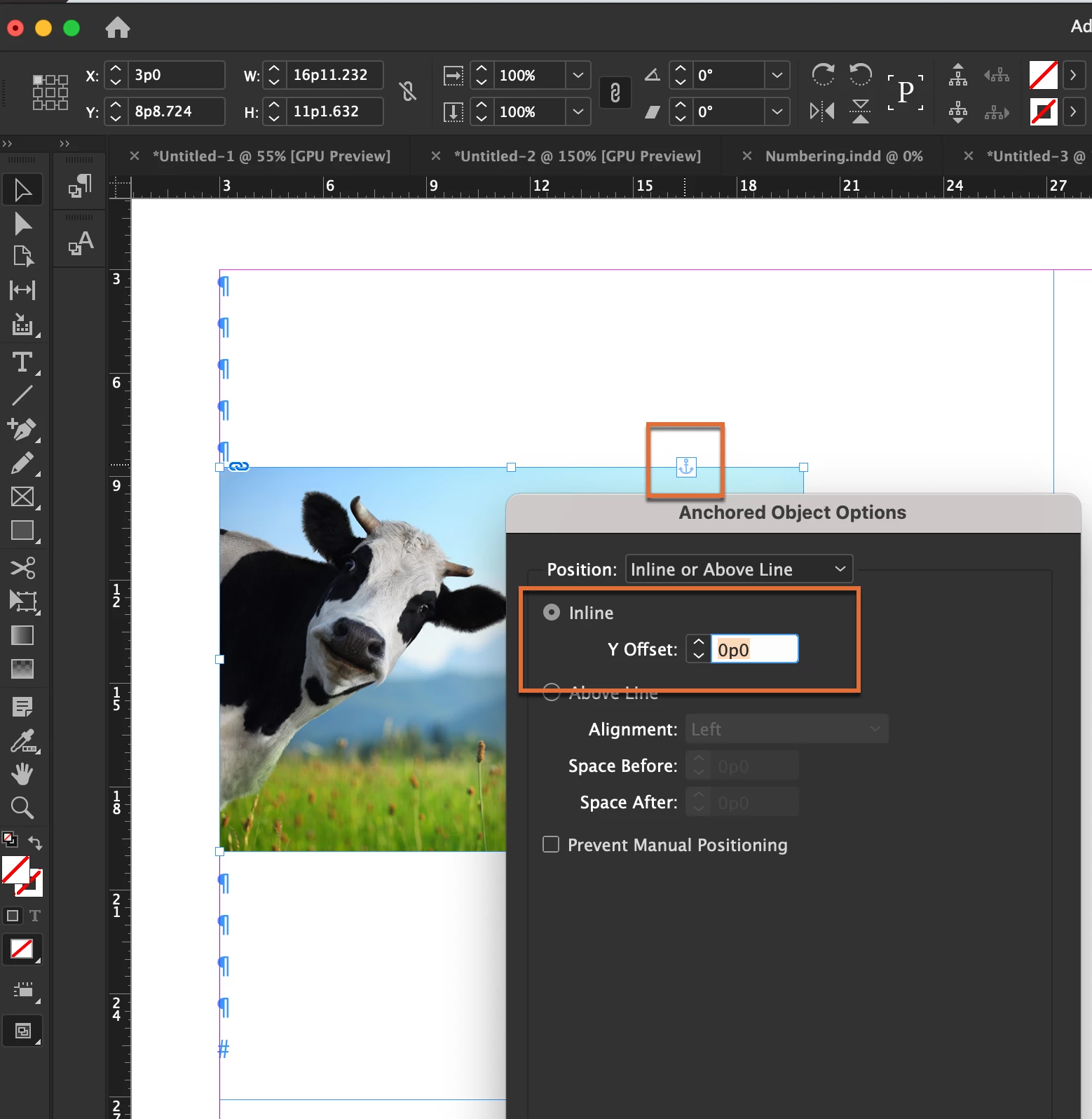Viewport: 1092px width, 1119px height.
Task: Open the Position dropdown menu
Action: [739, 569]
